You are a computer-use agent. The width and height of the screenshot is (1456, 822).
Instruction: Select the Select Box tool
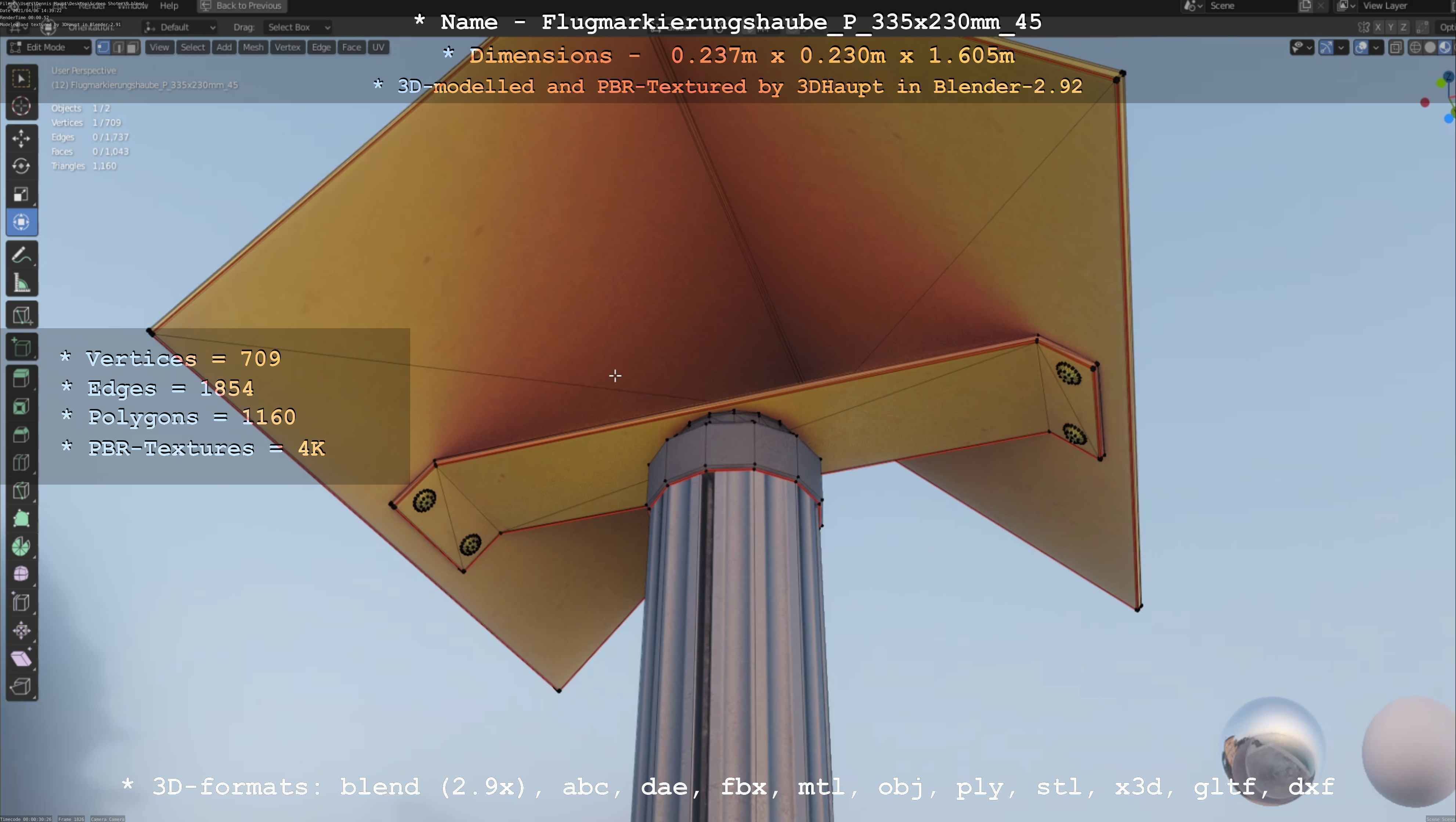coord(21,78)
